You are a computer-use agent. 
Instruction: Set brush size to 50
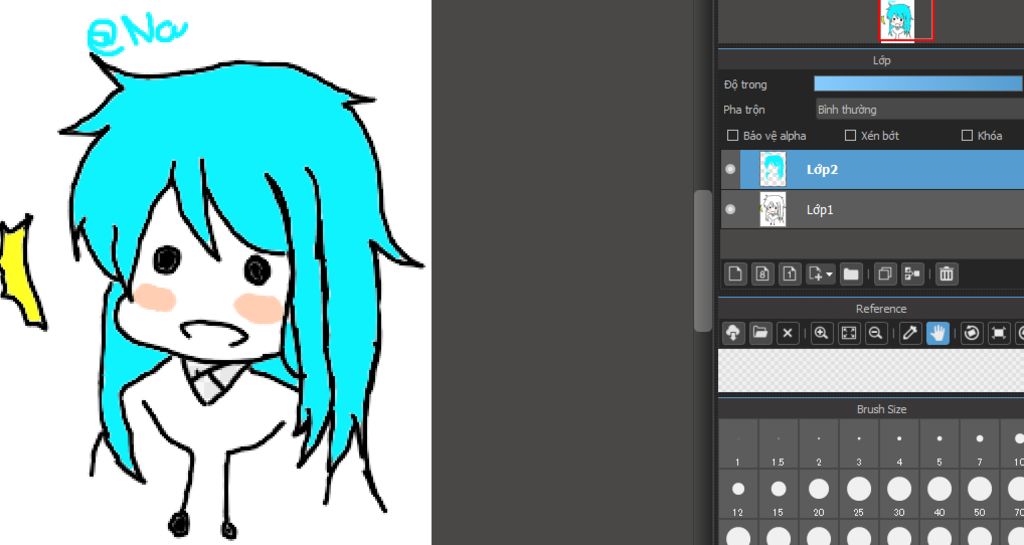point(980,495)
